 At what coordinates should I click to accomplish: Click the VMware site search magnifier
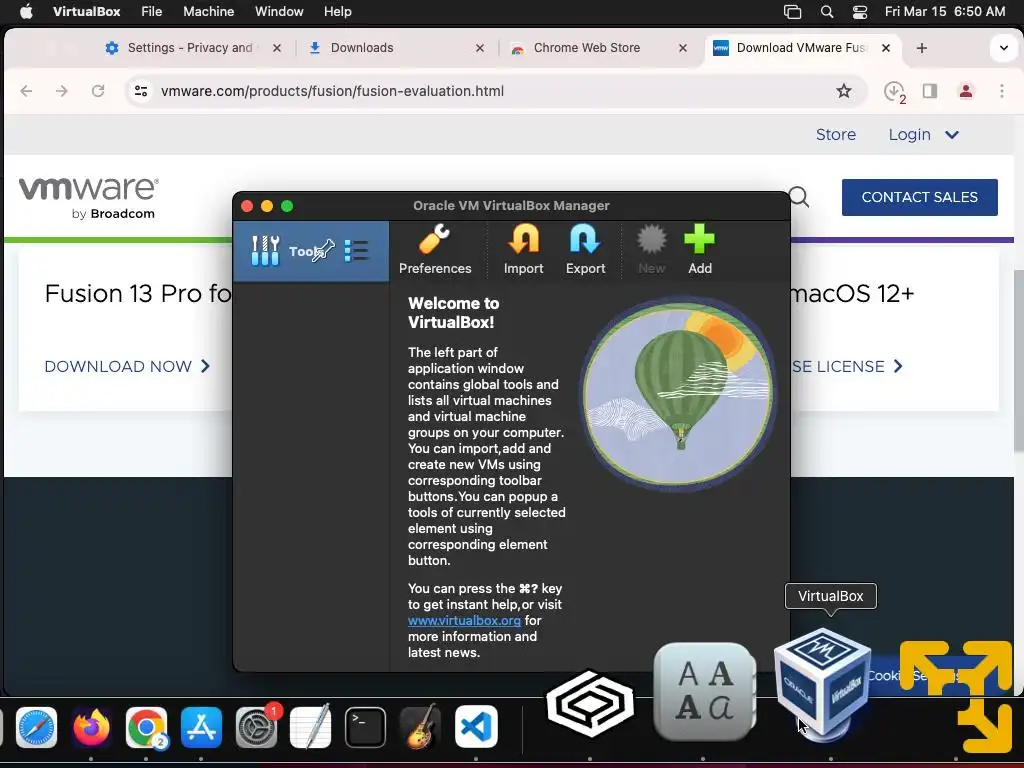(799, 197)
